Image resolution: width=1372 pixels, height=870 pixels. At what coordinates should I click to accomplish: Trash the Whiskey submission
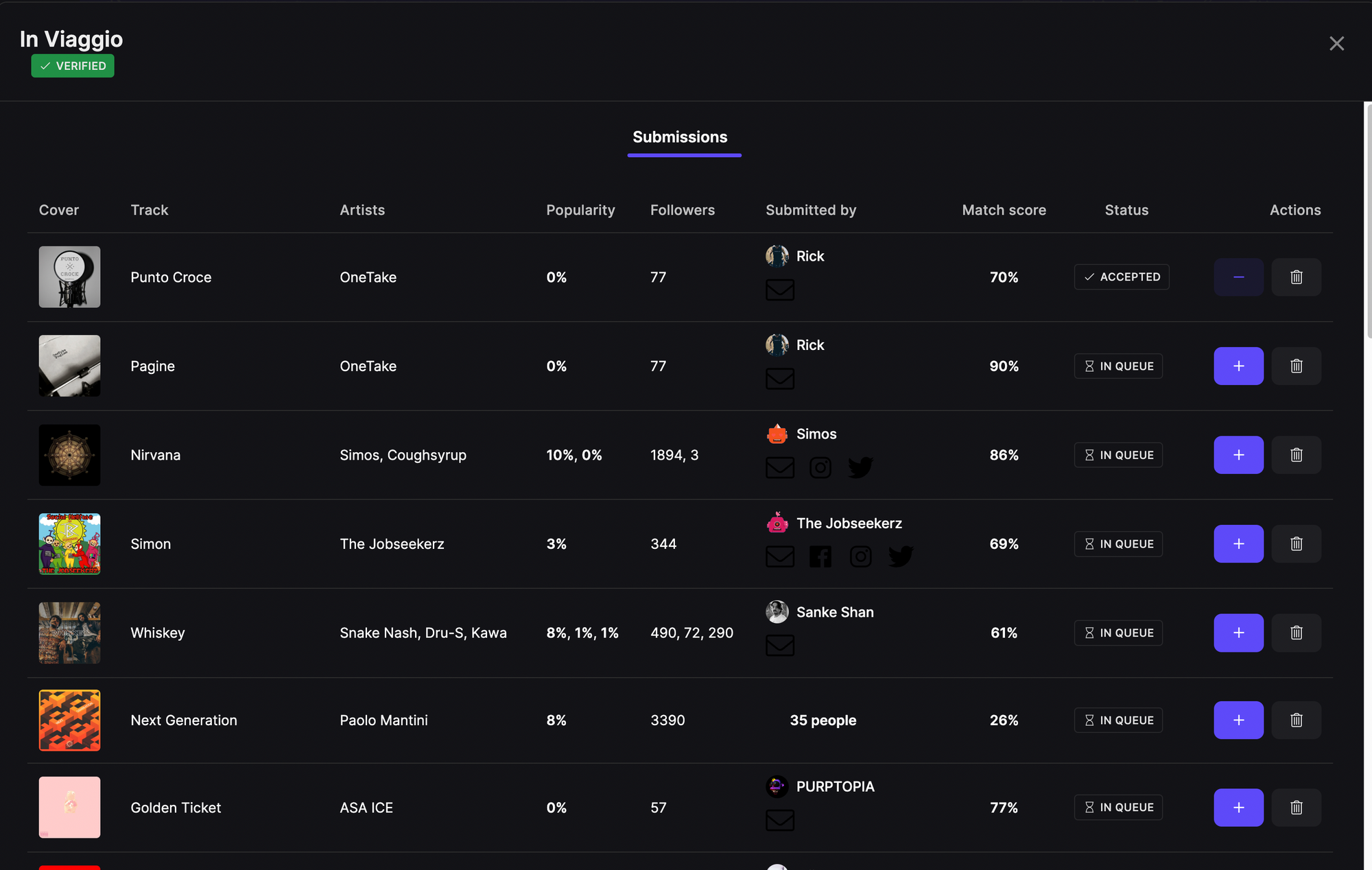coord(1296,633)
